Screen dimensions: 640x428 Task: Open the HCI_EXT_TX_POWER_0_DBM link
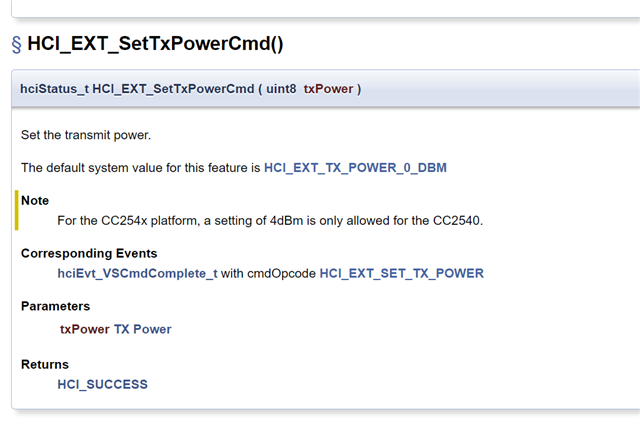(355, 167)
